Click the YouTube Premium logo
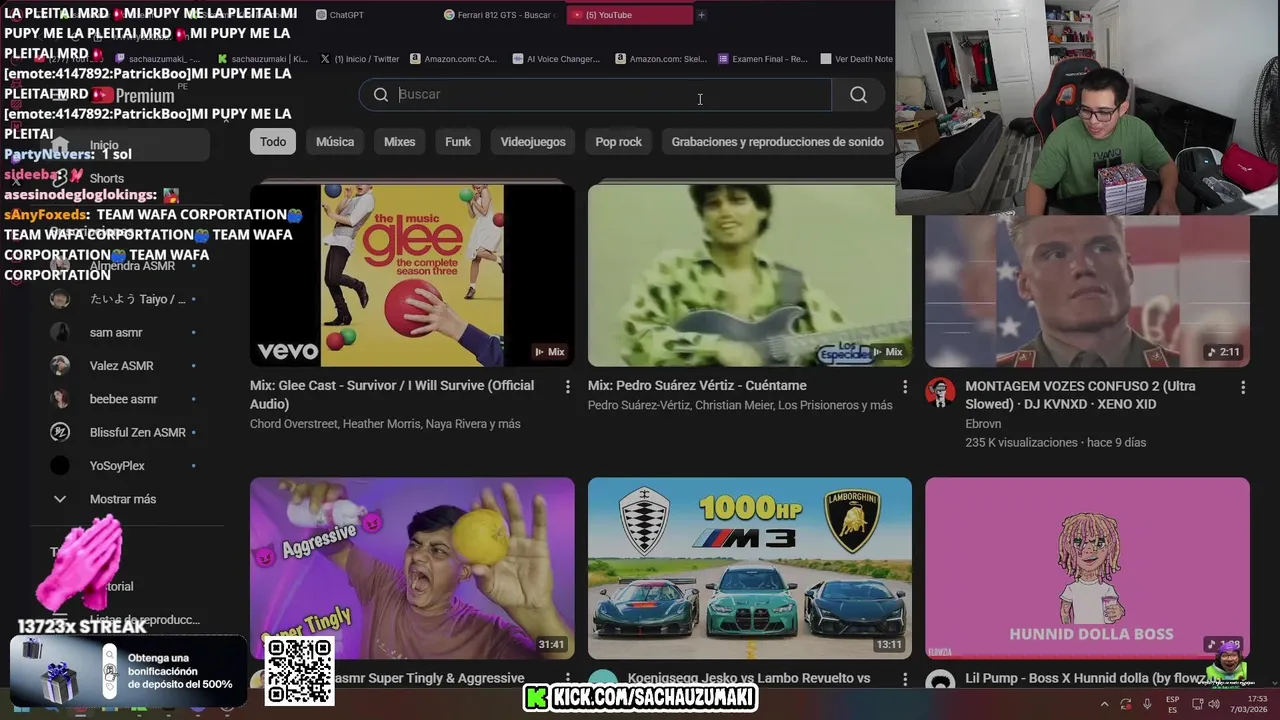 [133, 96]
